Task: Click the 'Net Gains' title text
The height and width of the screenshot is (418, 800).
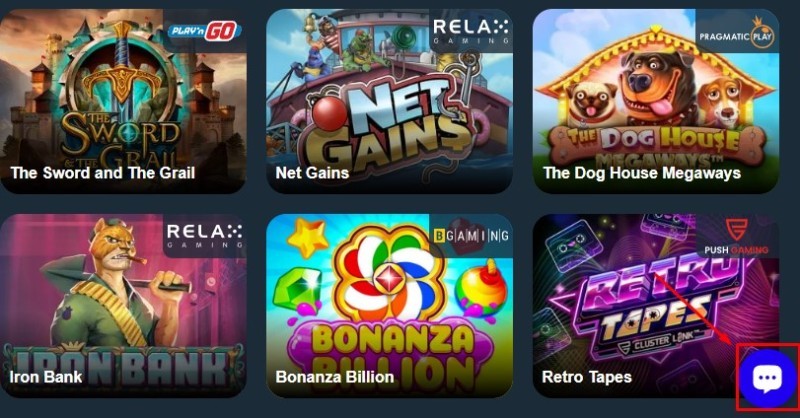Action: [312, 173]
